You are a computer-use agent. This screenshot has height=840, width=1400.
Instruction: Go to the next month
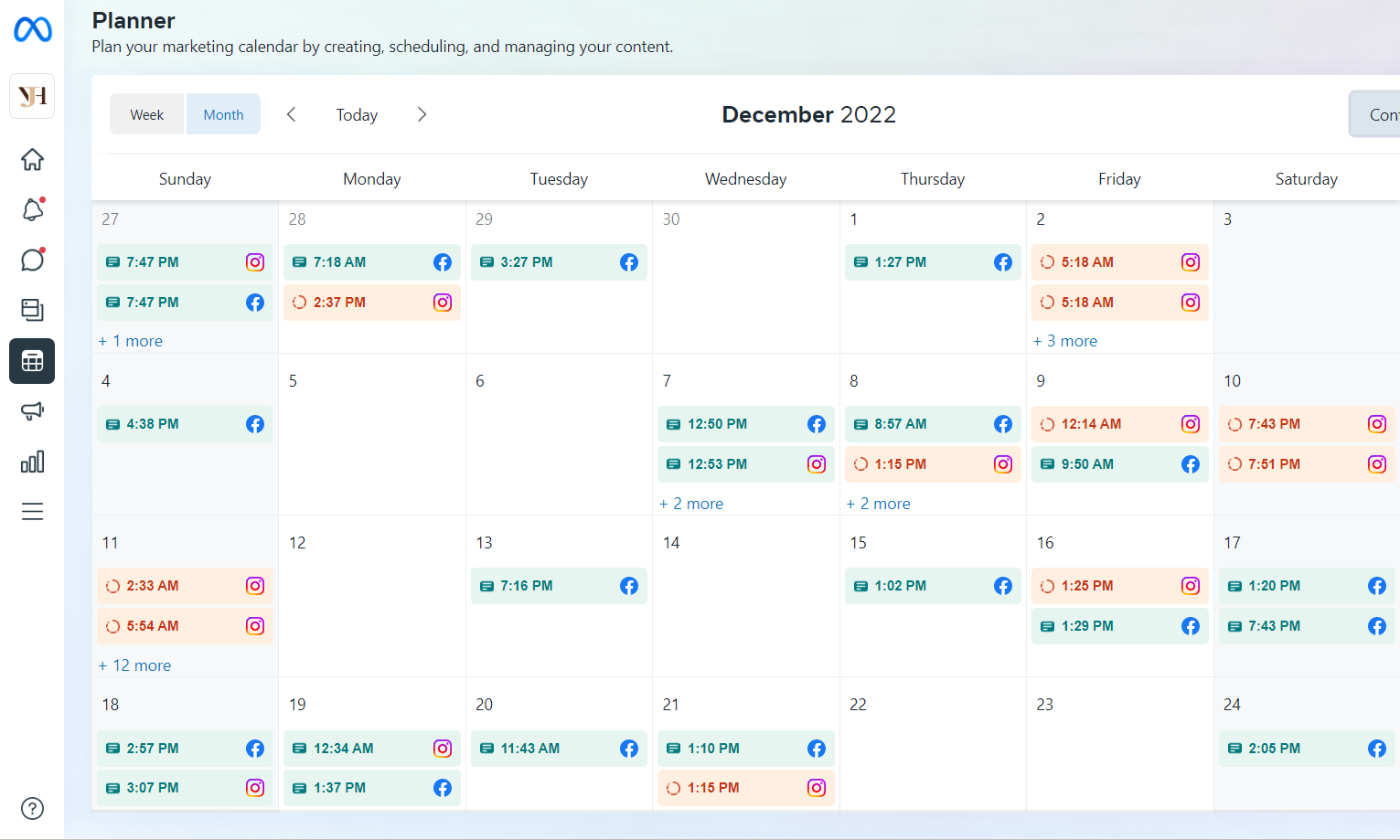[x=422, y=114]
